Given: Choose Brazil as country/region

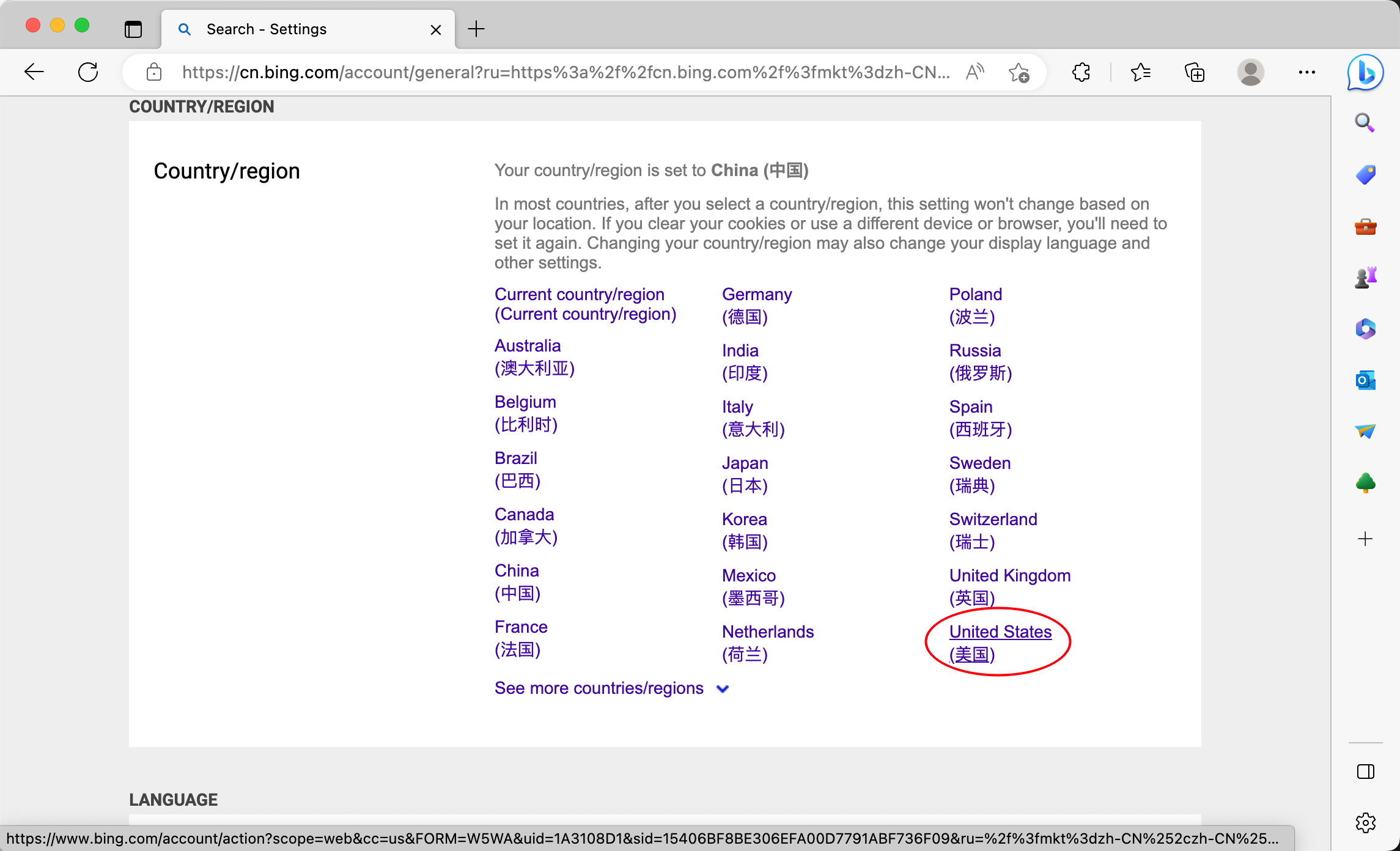Looking at the screenshot, I should click(517, 470).
